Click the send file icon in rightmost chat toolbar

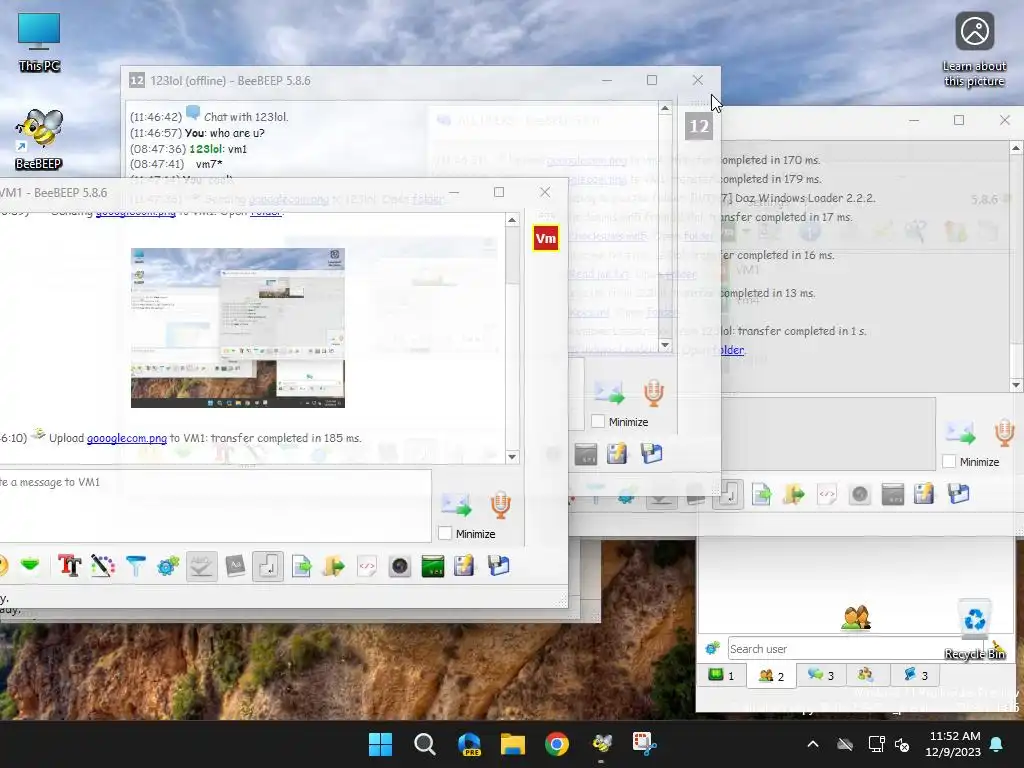(761, 494)
